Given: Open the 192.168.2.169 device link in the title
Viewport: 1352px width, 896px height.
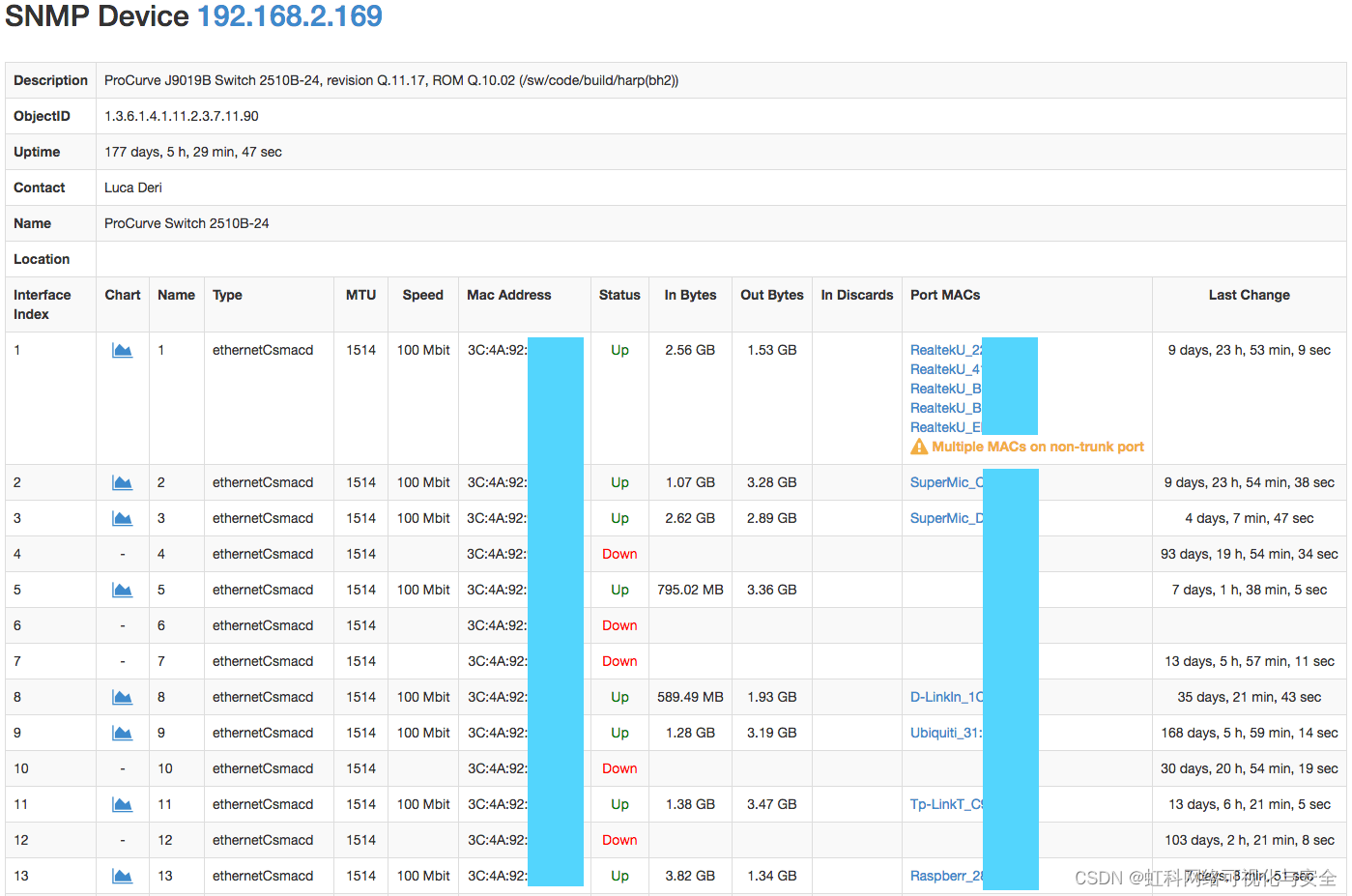Looking at the screenshot, I should click(x=290, y=16).
